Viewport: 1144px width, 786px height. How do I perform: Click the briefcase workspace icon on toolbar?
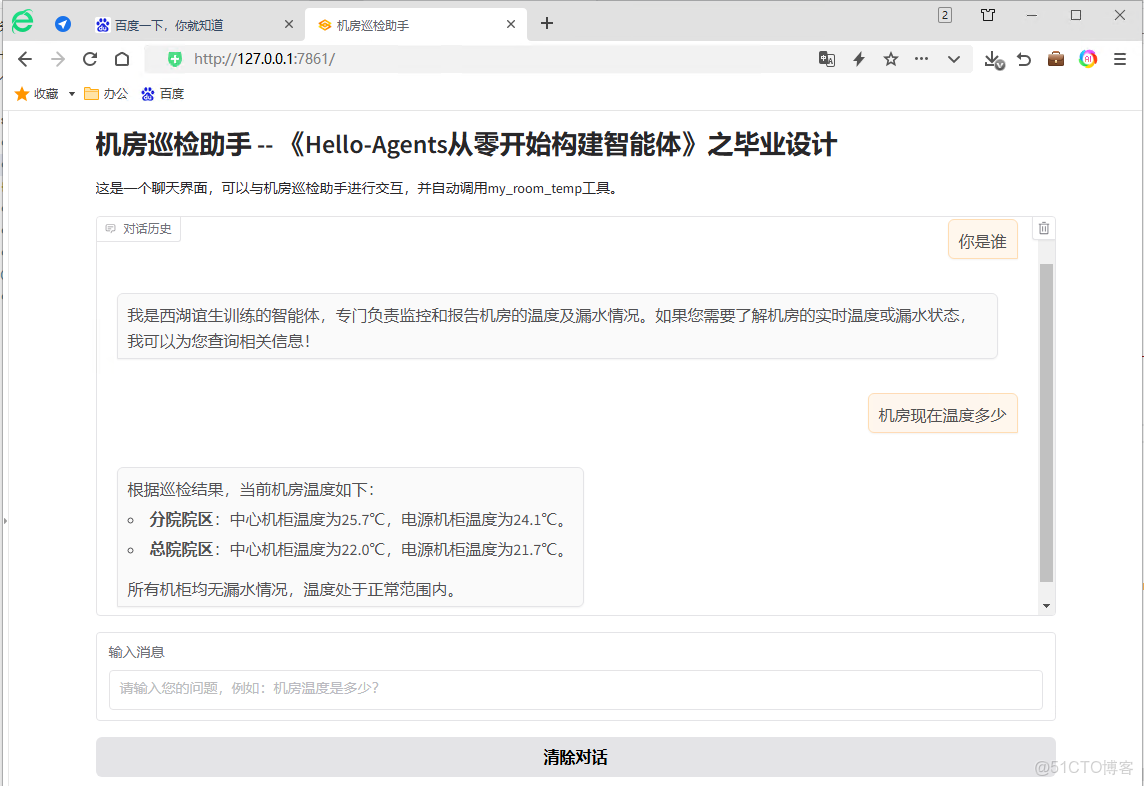[x=1055, y=59]
